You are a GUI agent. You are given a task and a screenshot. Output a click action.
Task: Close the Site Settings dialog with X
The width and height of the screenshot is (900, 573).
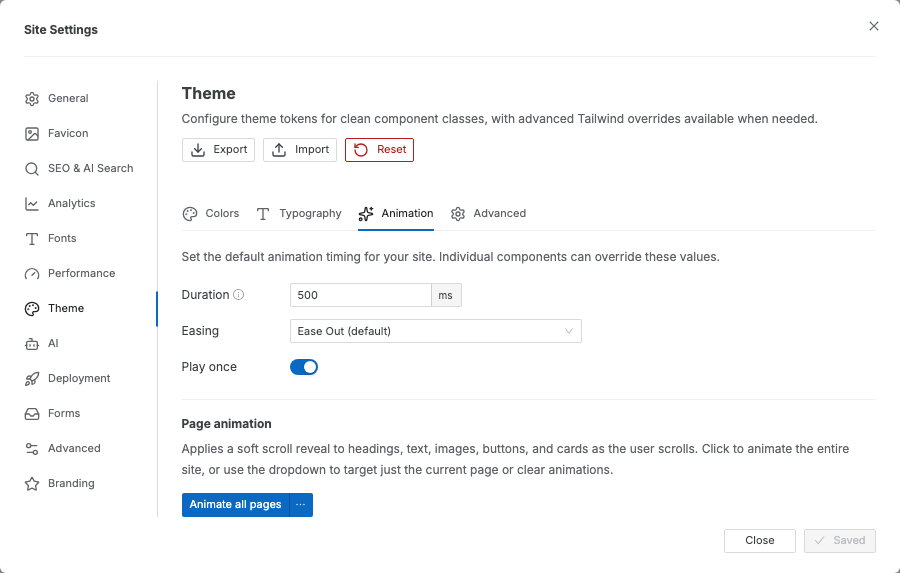(874, 26)
